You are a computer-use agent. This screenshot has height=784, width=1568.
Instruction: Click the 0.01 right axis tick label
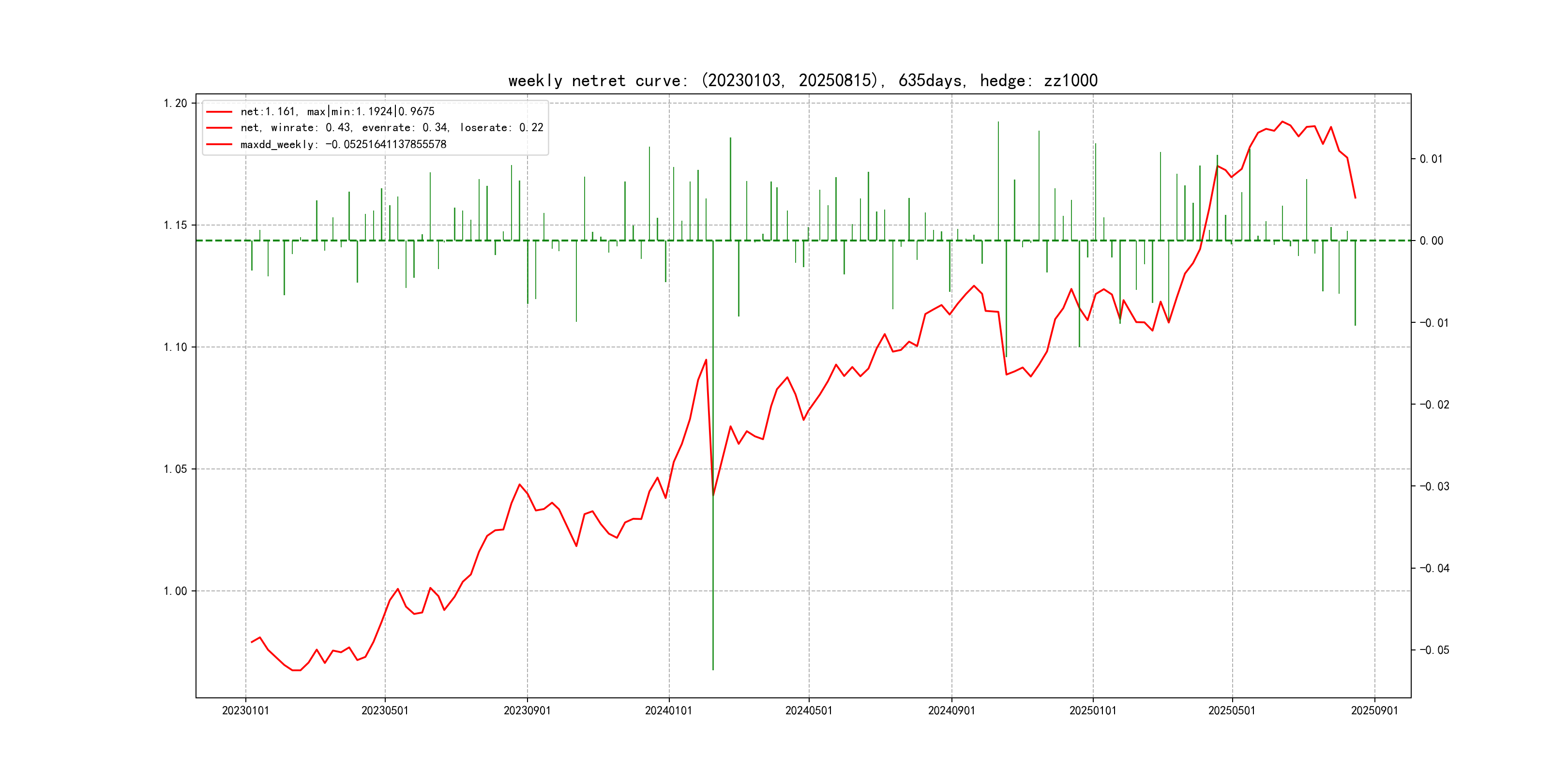point(1431,159)
